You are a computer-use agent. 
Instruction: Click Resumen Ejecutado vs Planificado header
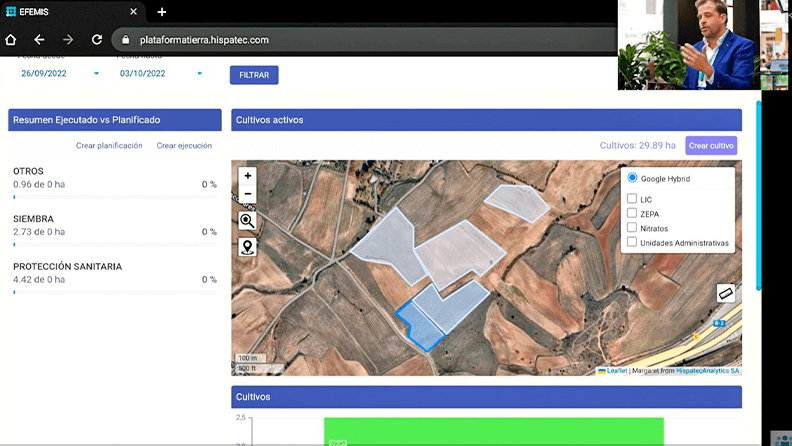click(115, 120)
